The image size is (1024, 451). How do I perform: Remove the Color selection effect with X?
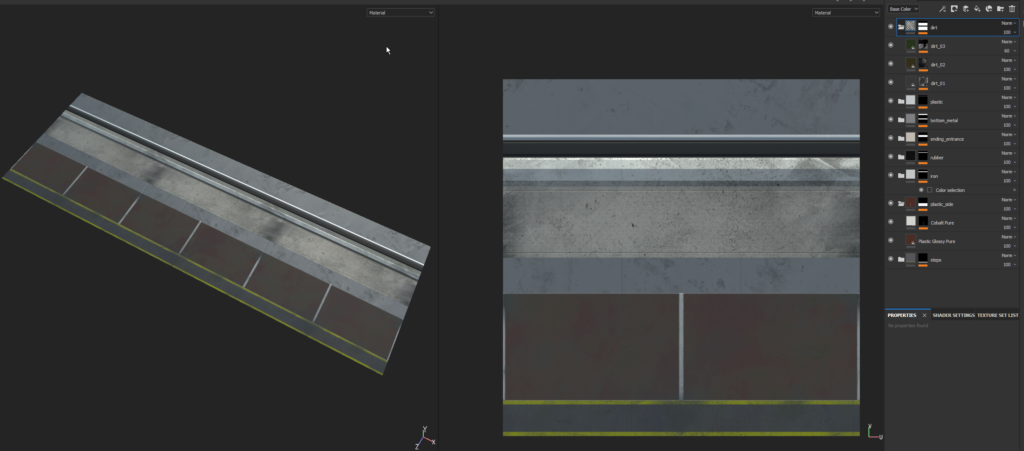click(1014, 190)
